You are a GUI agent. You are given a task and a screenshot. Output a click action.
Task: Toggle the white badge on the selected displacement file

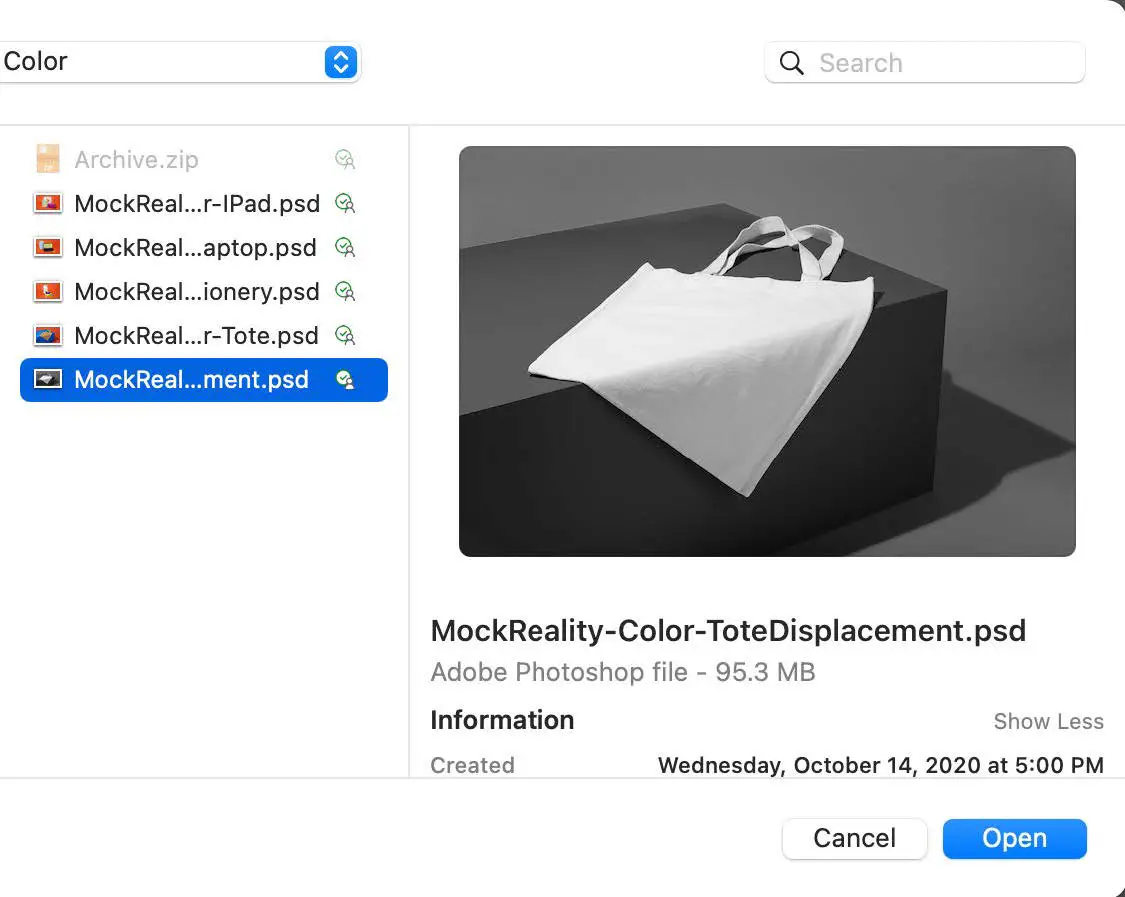pyautogui.click(x=345, y=379)
